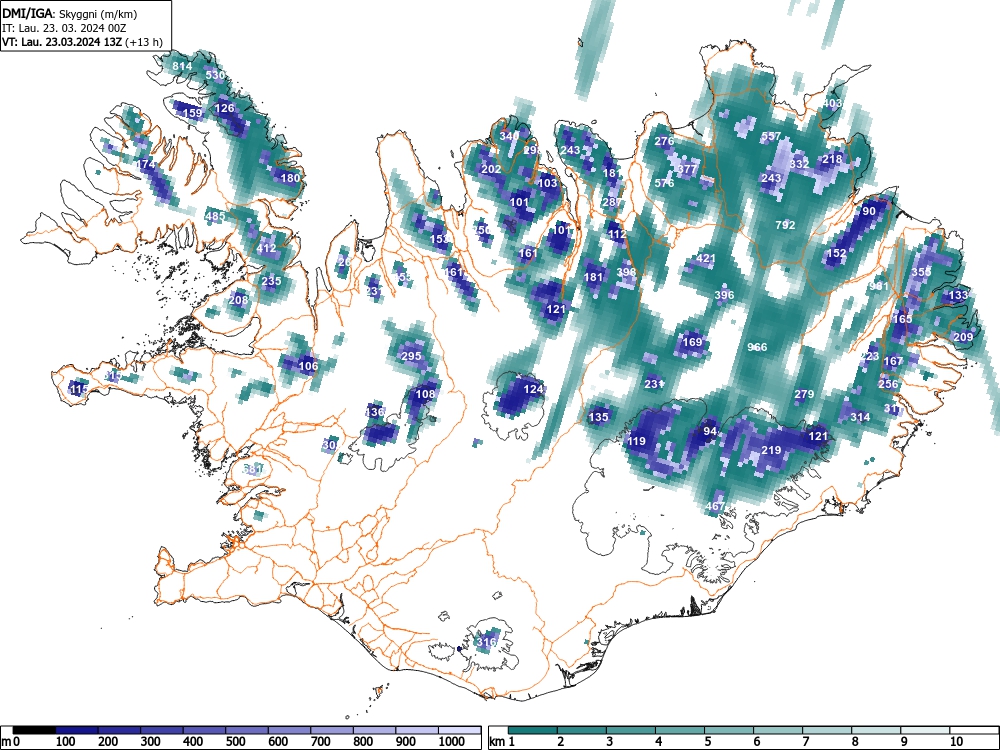Click the visibility value '530'
The image size is (1000, 750).
[215, 75]
